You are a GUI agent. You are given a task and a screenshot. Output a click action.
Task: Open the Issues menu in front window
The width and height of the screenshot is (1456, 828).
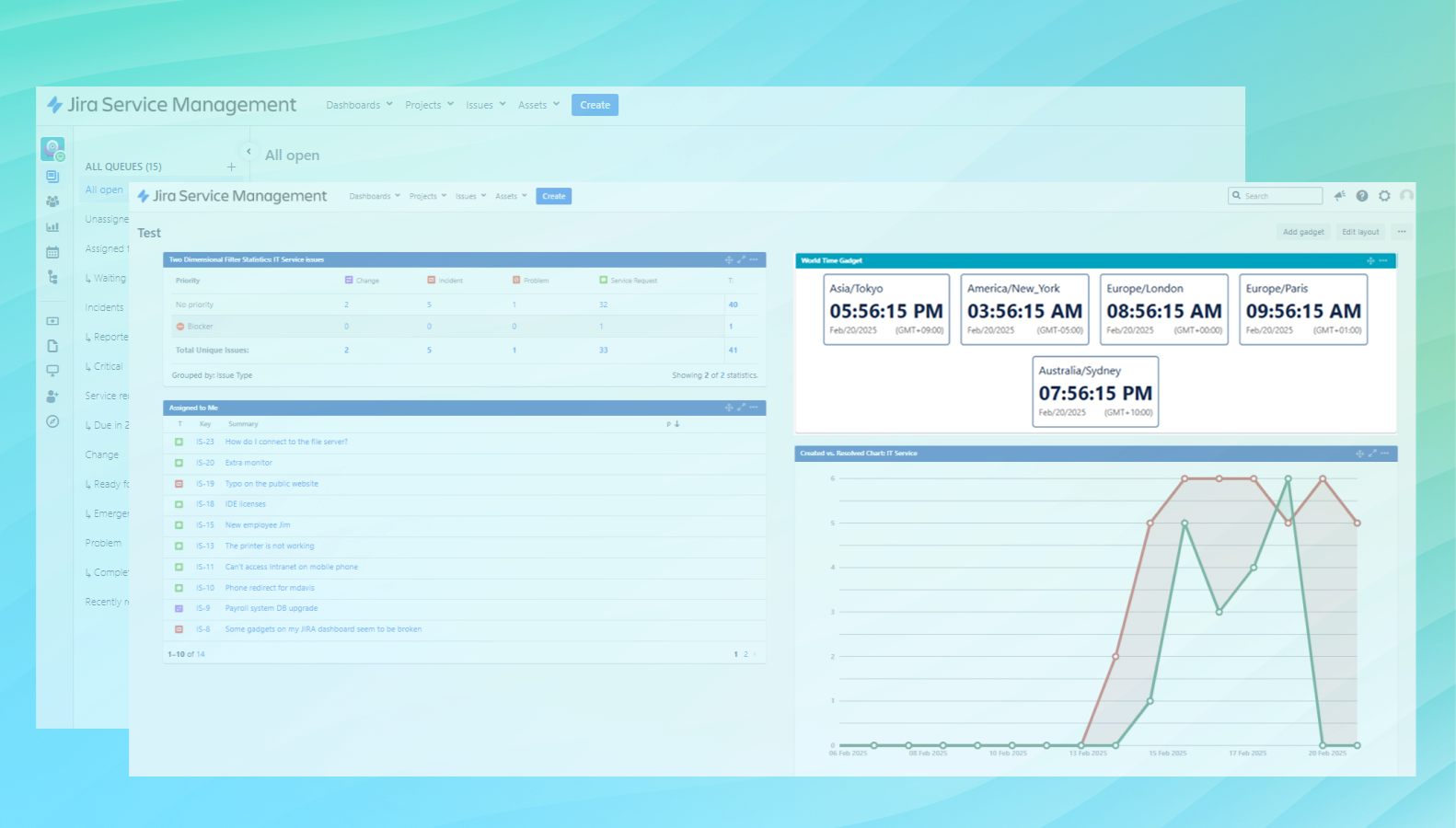tap(470, 196)
